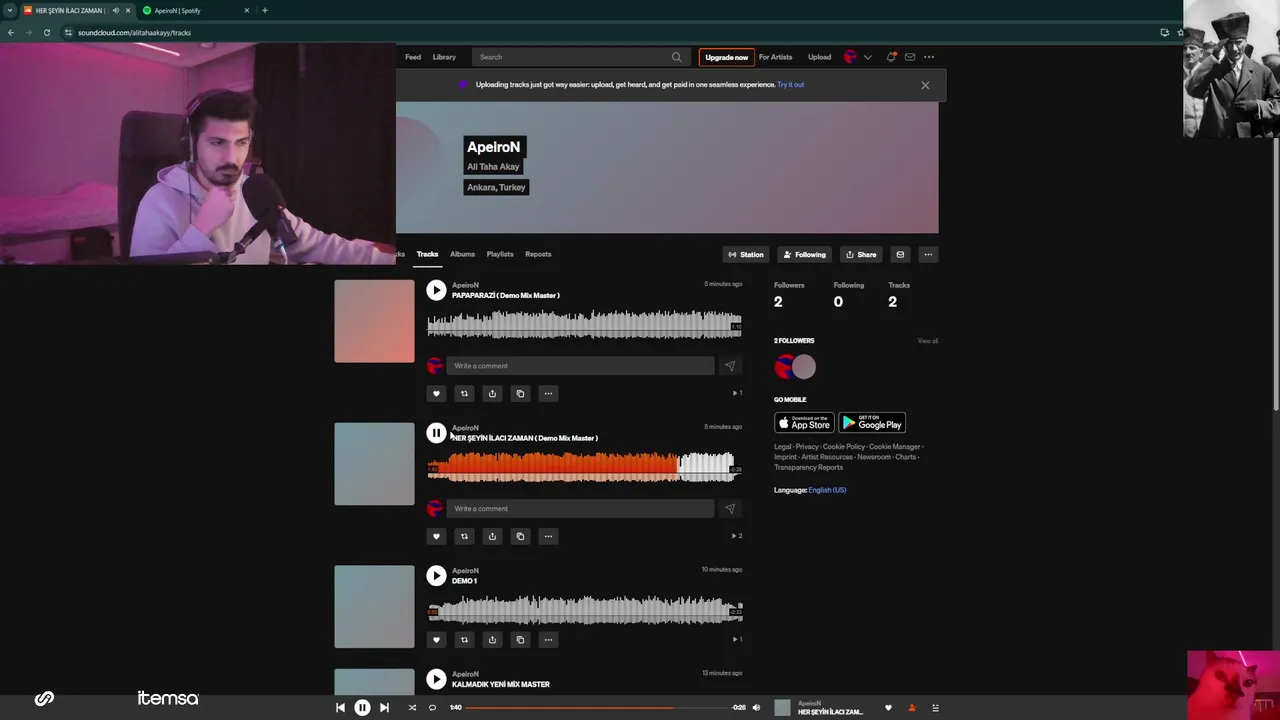Viewport: 1280px width, 720px height.
Task: Skip to previous track in player bar
Action: point(340,708)
